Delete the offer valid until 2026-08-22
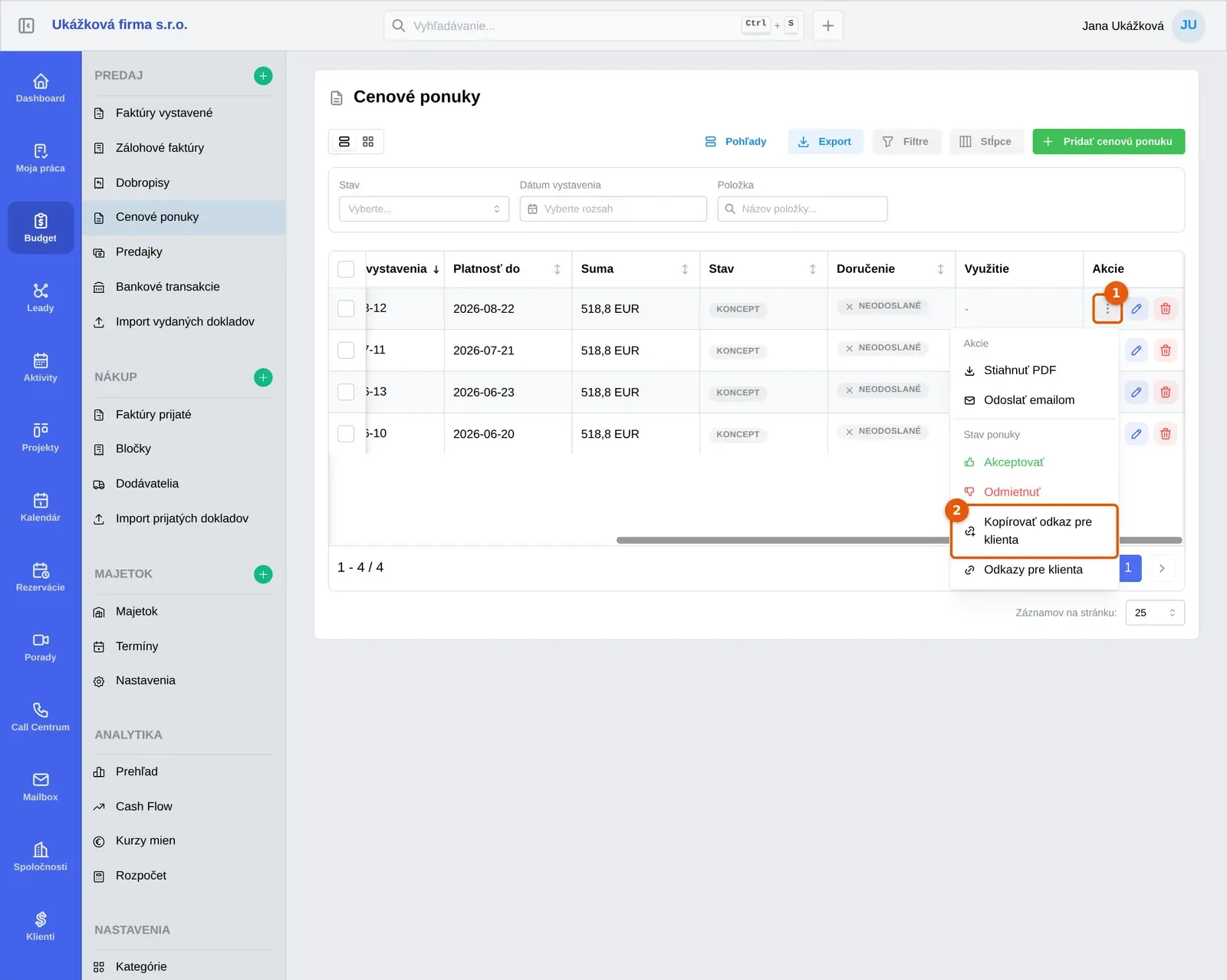This screenshot has height=980, width=1227. point(1166,308)
